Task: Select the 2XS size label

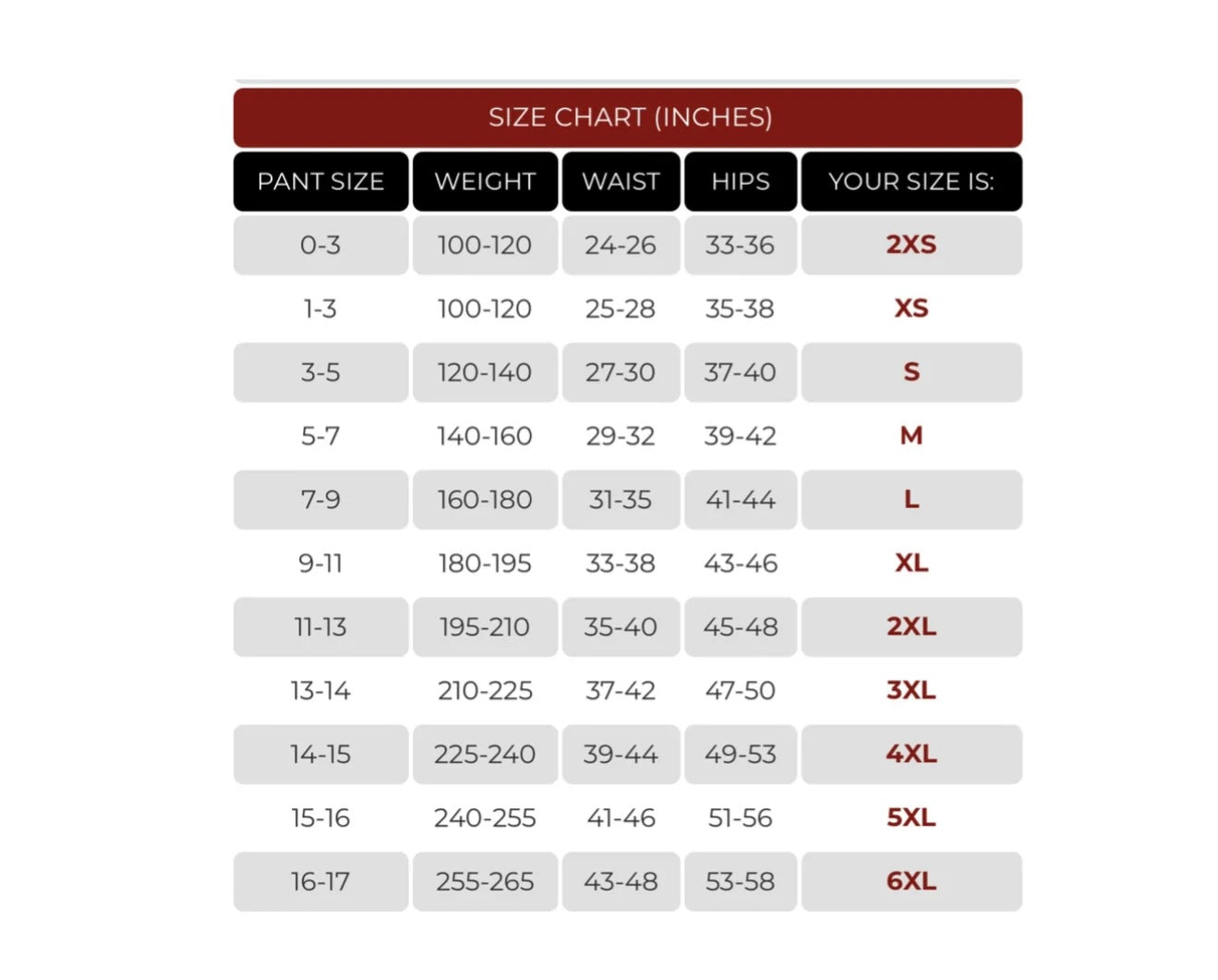Action: 910,245
